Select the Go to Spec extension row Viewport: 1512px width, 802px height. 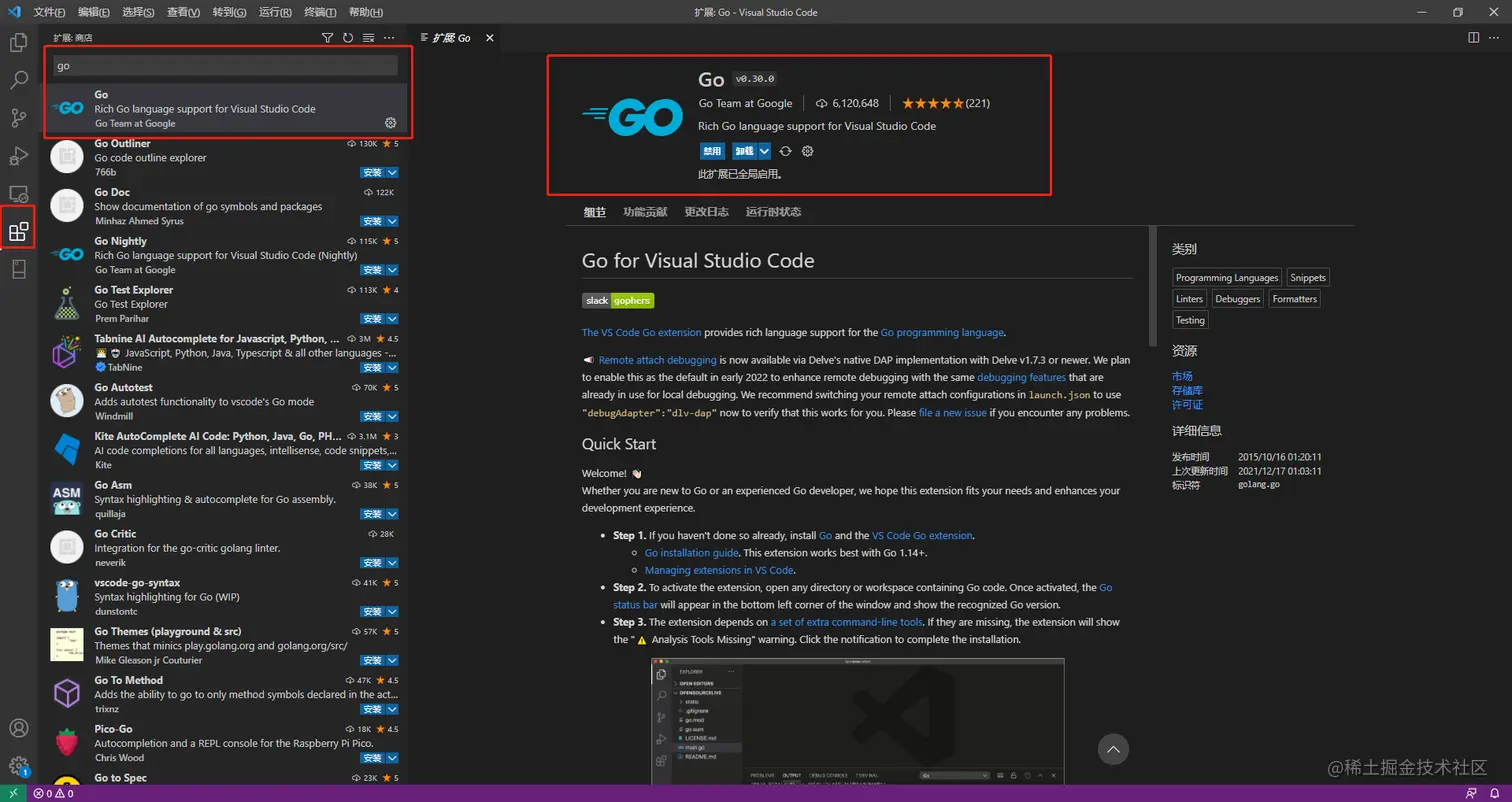(x=224, y=778)
